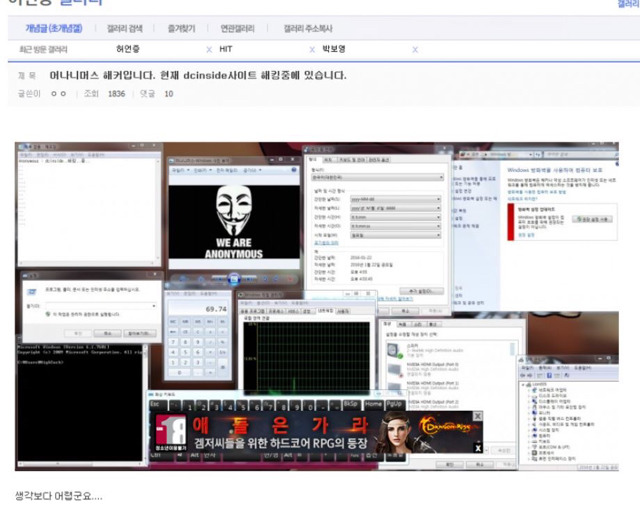Open HIT recent gallery link
Viewport: 640px width, 527px height.
[226, 49]
